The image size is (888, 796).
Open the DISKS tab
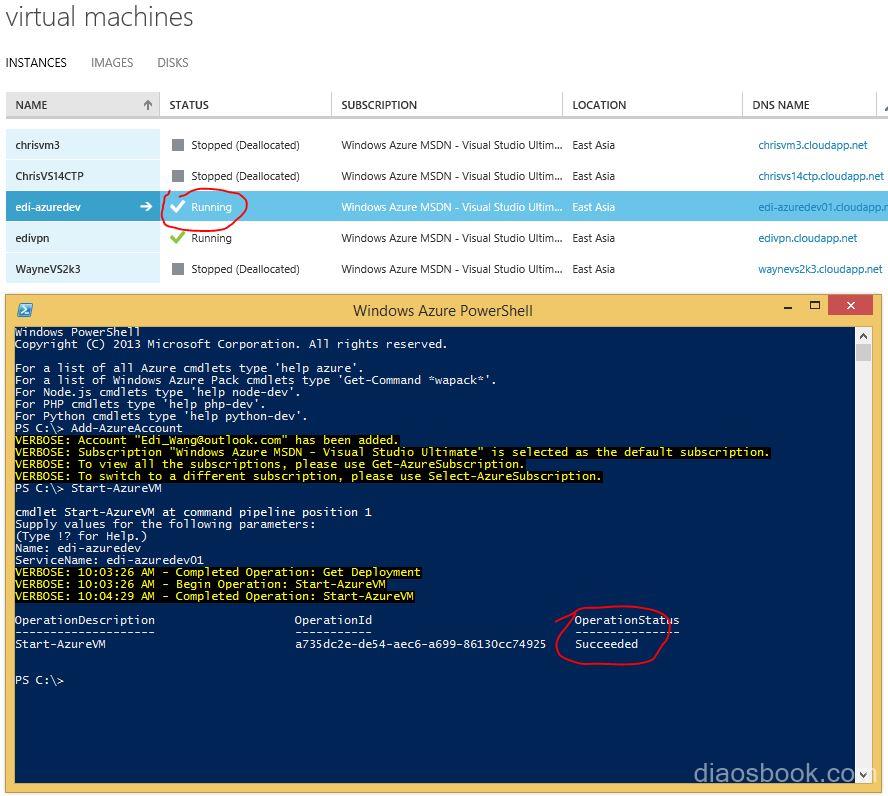coord(173,63)
